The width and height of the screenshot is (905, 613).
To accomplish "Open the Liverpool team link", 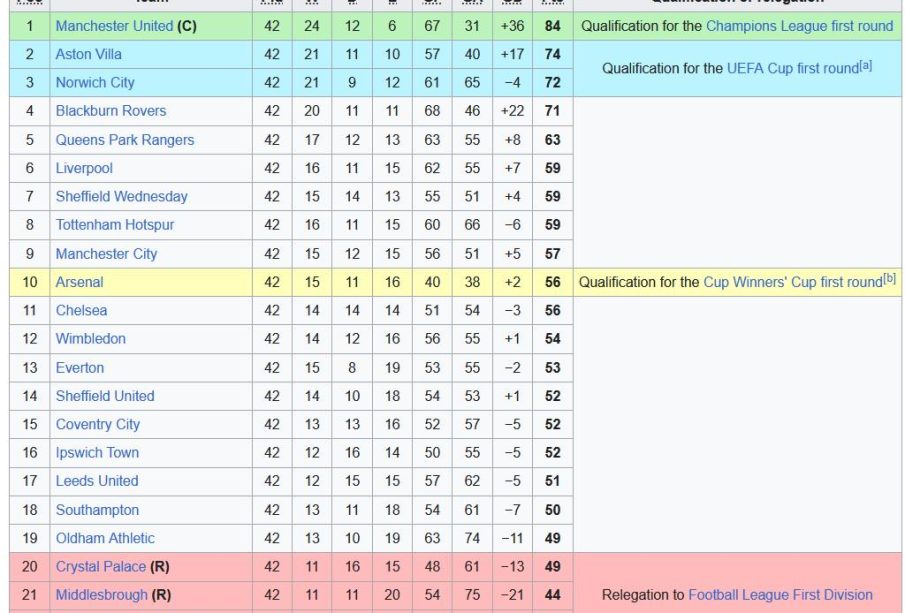I will [x=84, y=168].
